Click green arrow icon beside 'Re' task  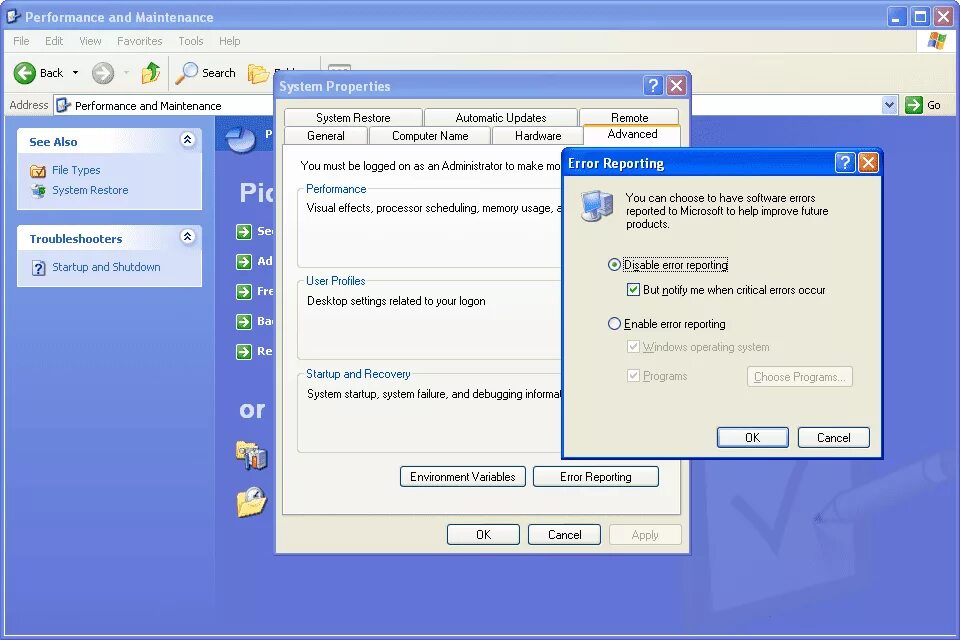coord(244,352)
